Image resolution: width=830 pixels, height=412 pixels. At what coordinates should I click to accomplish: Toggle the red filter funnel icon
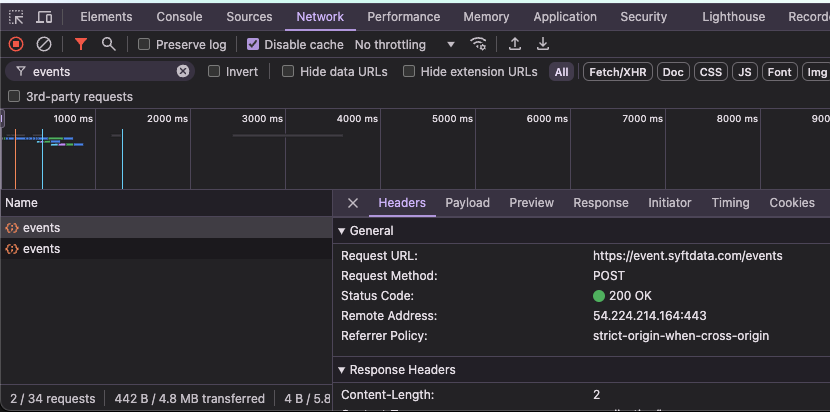pyautogui.click(x=81, y=44)
